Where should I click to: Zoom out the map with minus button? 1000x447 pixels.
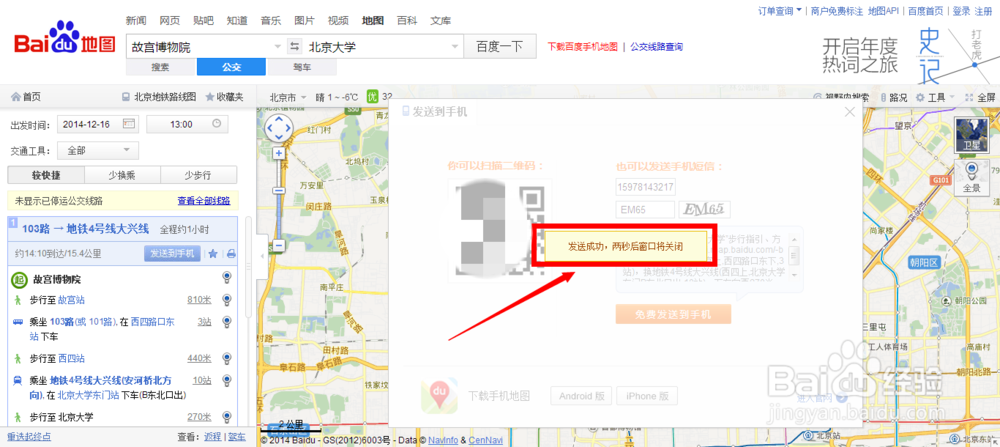[x=279, y=245]
